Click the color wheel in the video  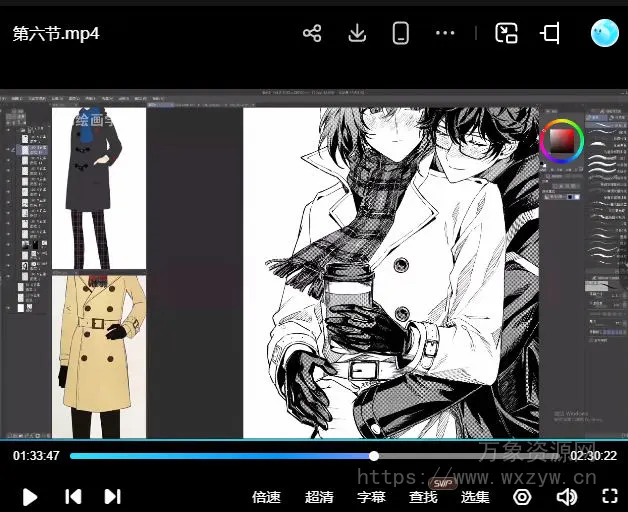pos(561,142)
